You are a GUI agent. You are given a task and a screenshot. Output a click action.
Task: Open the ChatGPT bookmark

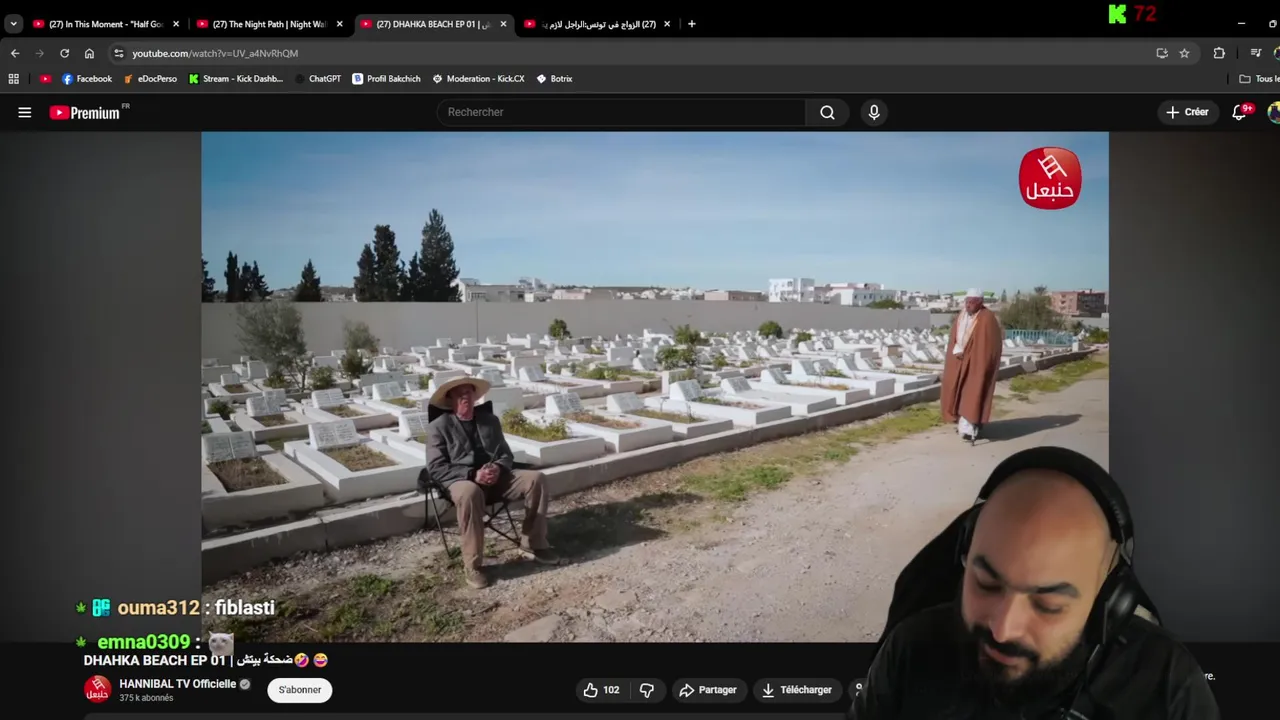317,79
